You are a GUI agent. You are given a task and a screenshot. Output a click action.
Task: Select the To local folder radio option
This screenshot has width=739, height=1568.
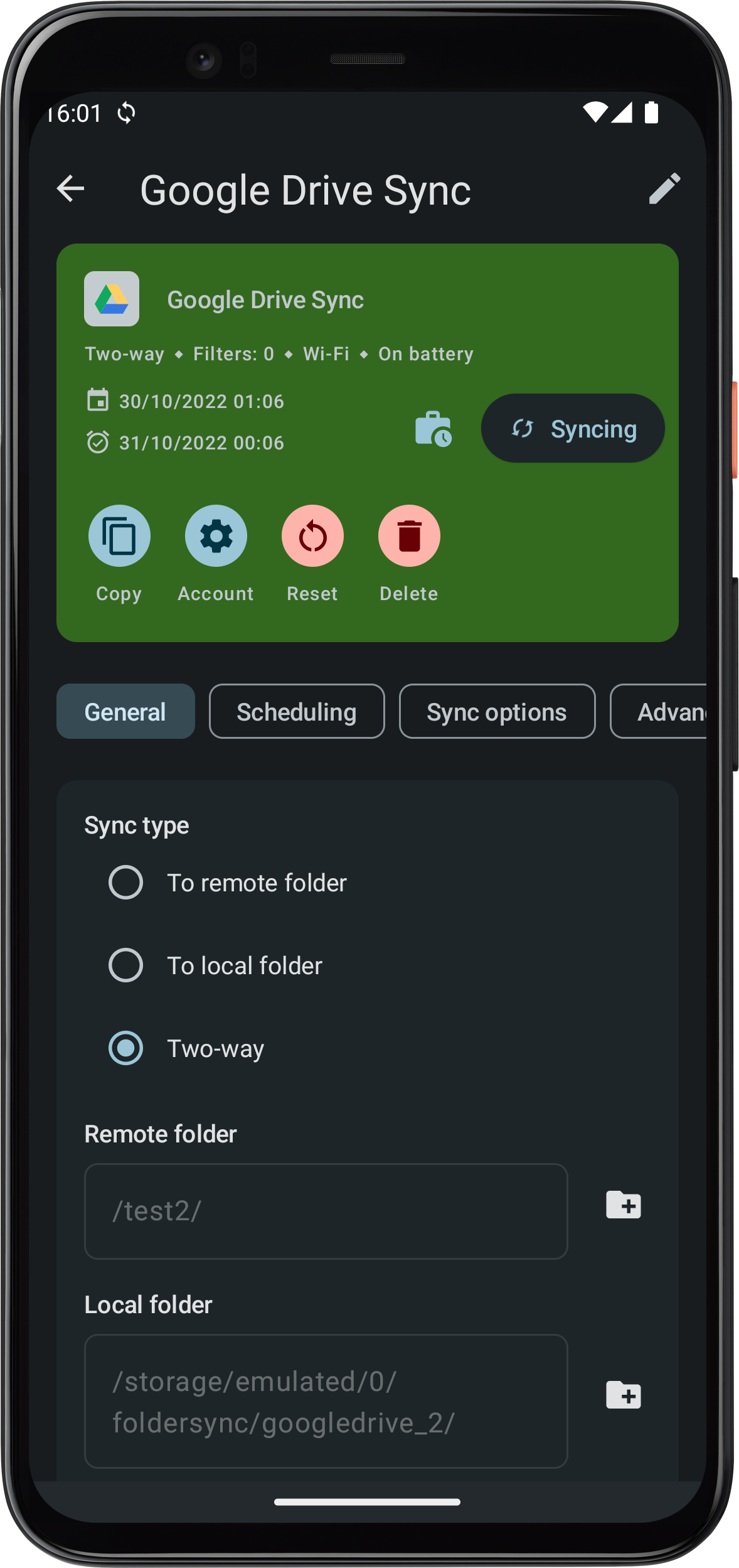(126, 965)
